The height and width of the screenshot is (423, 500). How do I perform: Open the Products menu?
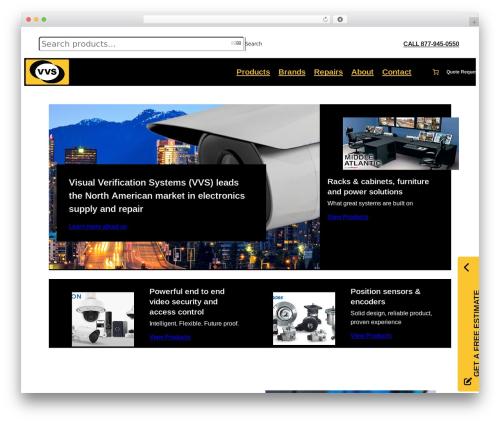pyautogui.click(x=253, y=72)
